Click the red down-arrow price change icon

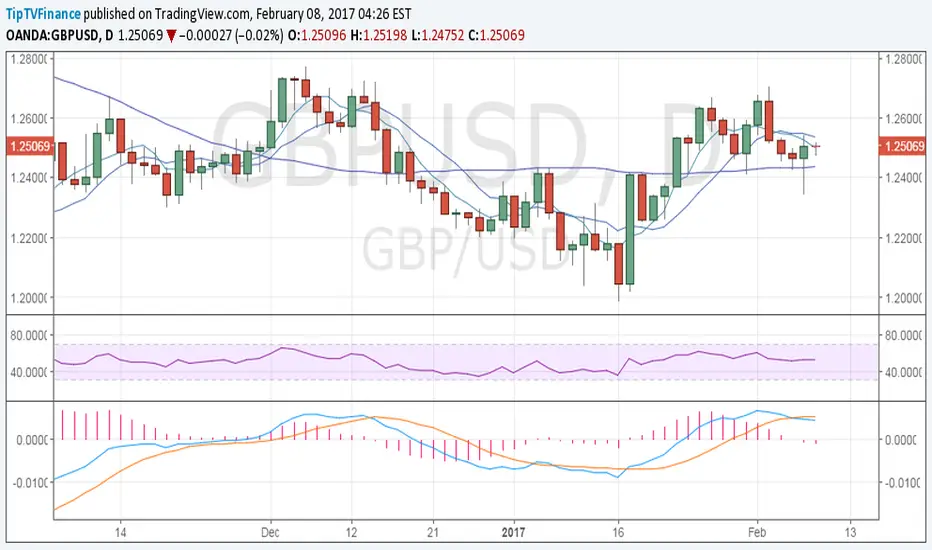[171, 36]
